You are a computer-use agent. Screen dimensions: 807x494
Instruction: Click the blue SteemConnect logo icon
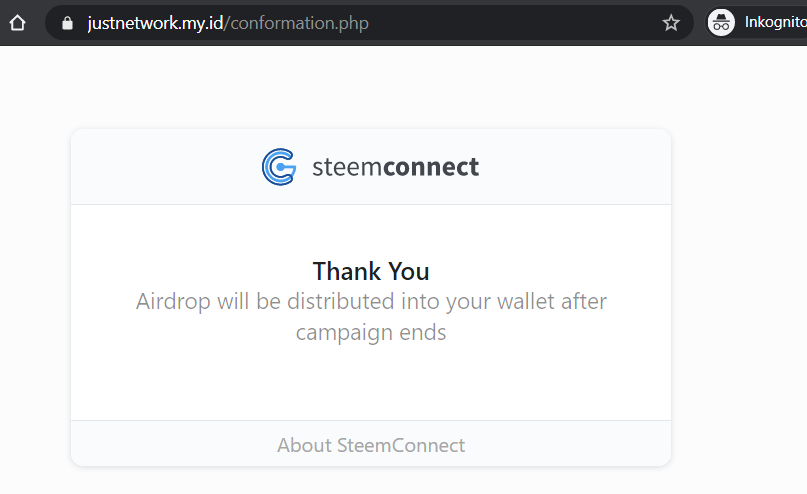(279, 167)
